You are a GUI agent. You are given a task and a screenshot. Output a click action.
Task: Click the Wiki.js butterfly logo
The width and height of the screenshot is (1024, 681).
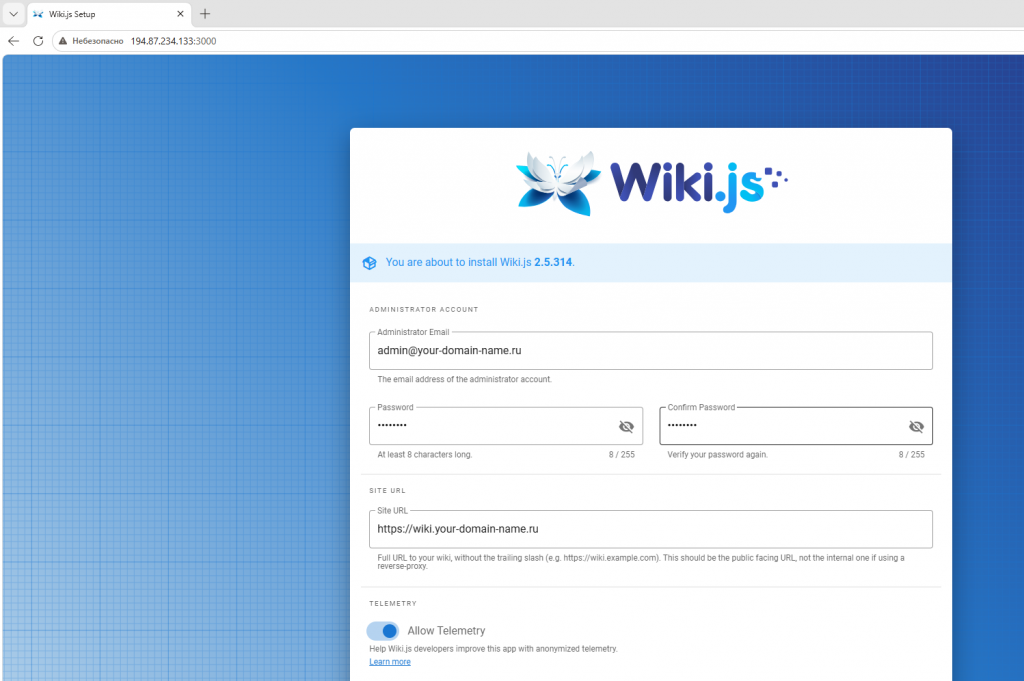[558, 183]
